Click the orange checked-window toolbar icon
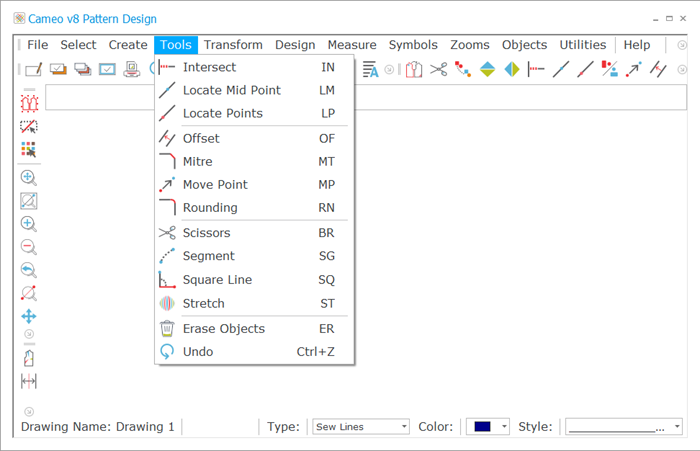The width and height of the screenshot is (700, 451). tap(58, 69)
